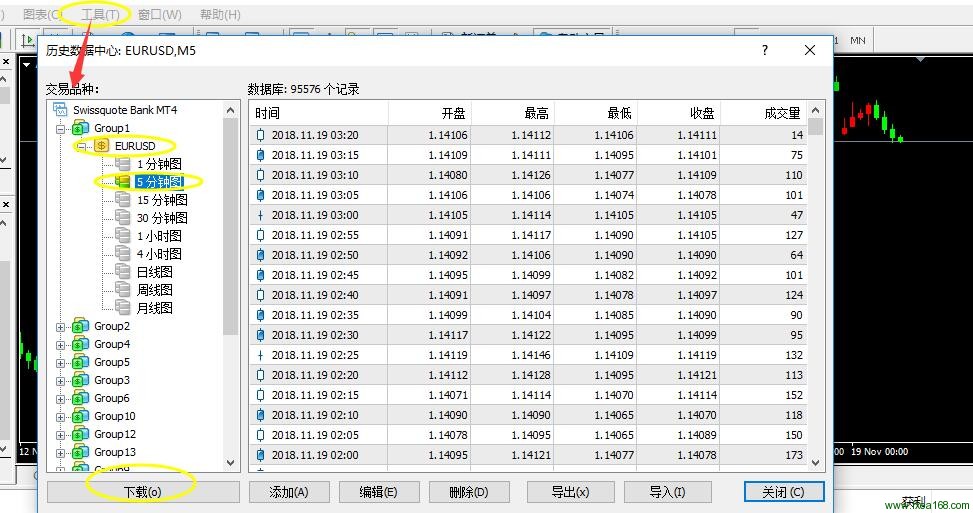Open the 工具(T) menu
Viewport: 973px width, 513px height.
tap(100, 14)
